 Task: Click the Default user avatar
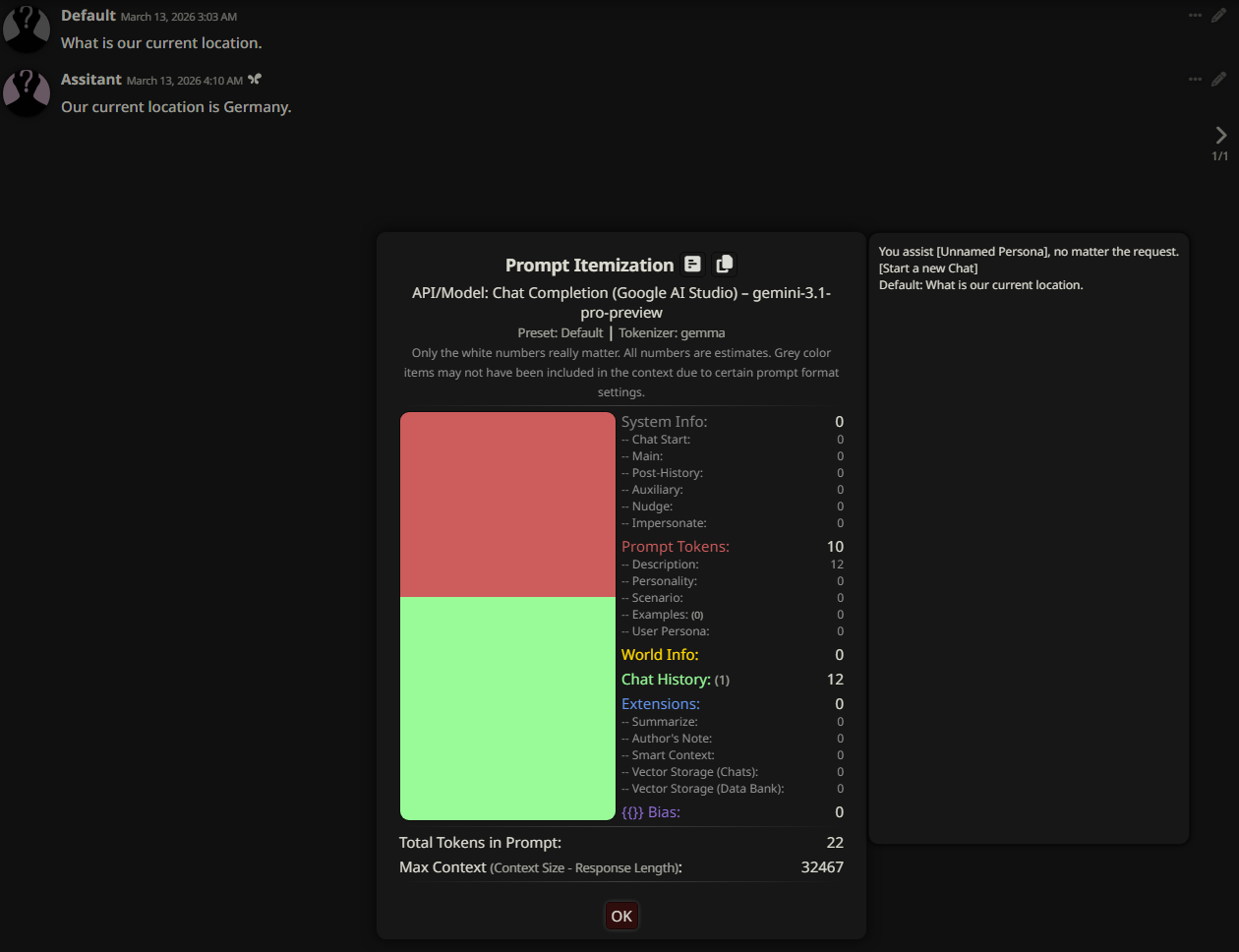[27, 28]
